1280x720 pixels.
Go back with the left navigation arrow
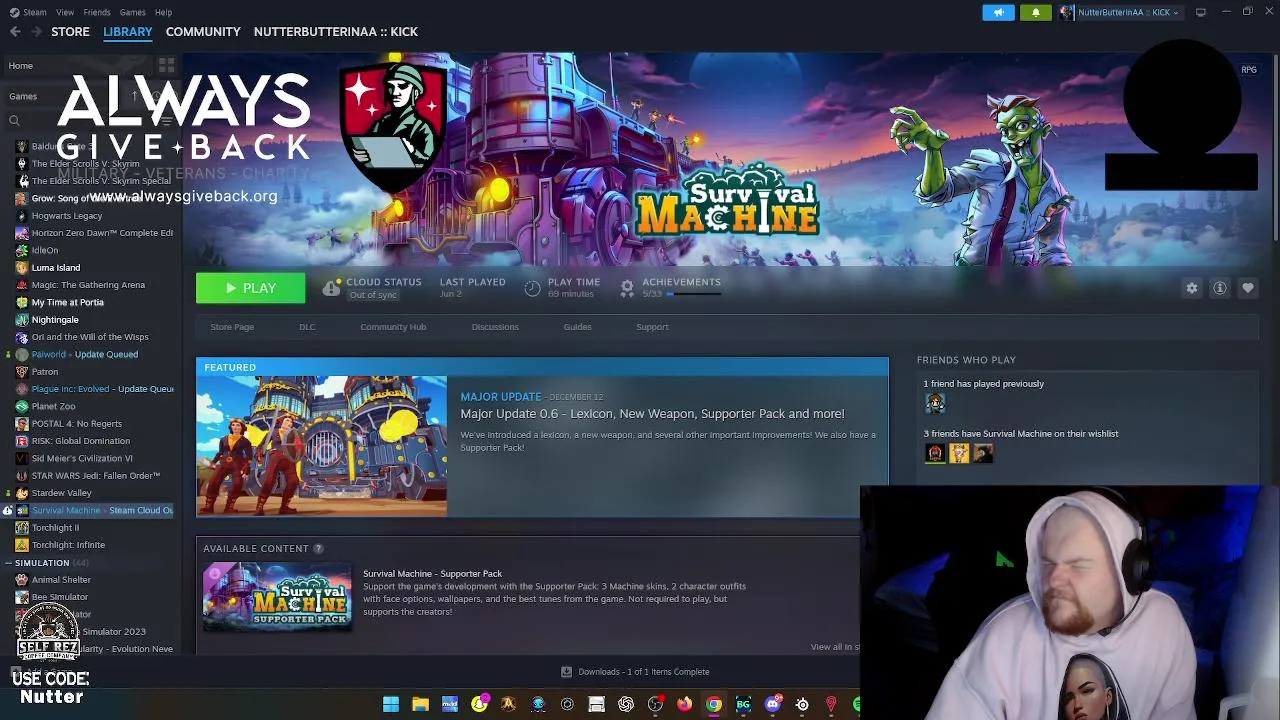(15, 32)
